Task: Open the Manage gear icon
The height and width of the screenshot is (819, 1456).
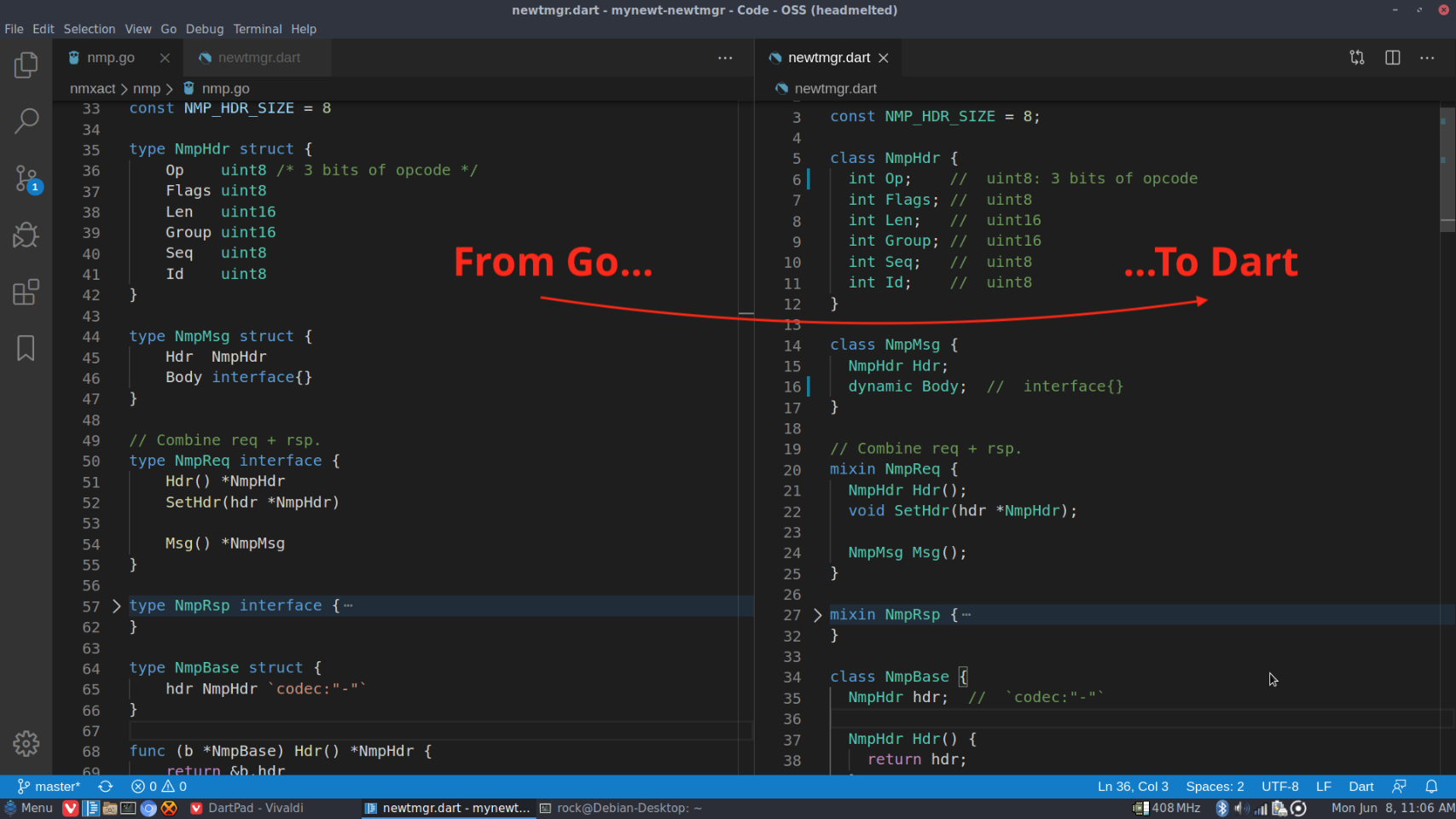Action: coord(26,743)
